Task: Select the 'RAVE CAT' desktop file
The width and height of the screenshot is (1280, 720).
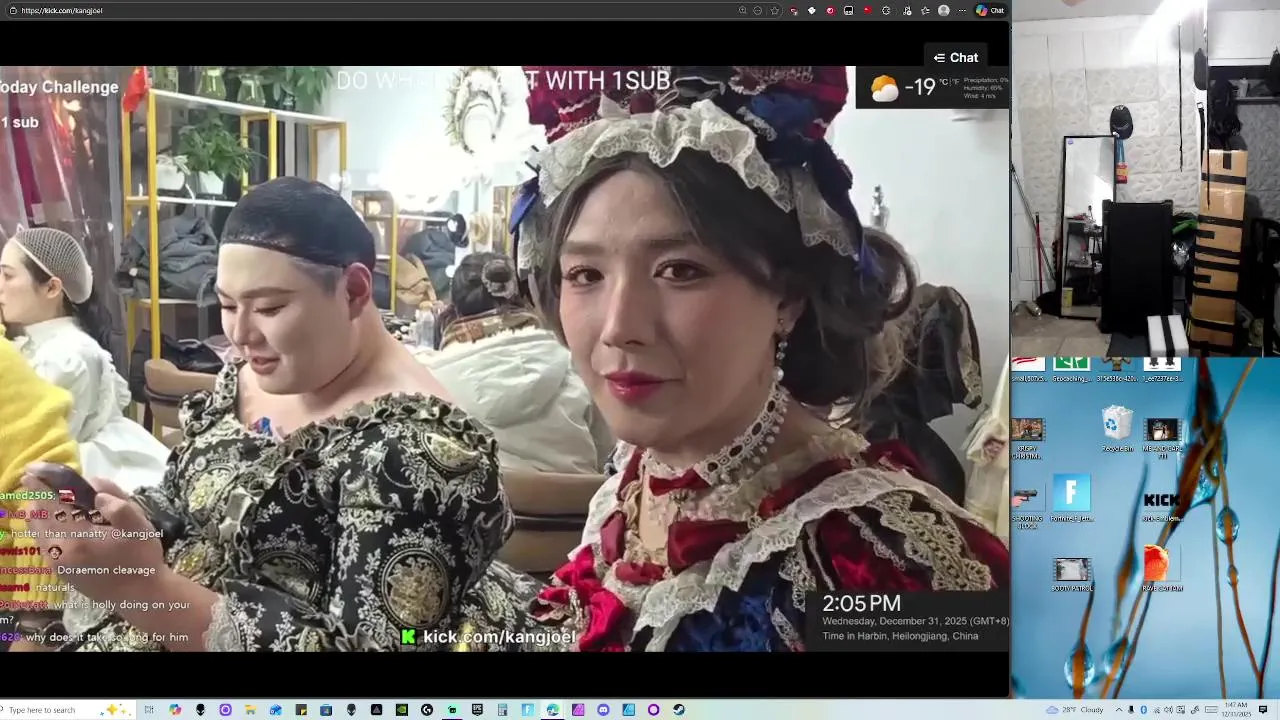Action: point(1160,569)
